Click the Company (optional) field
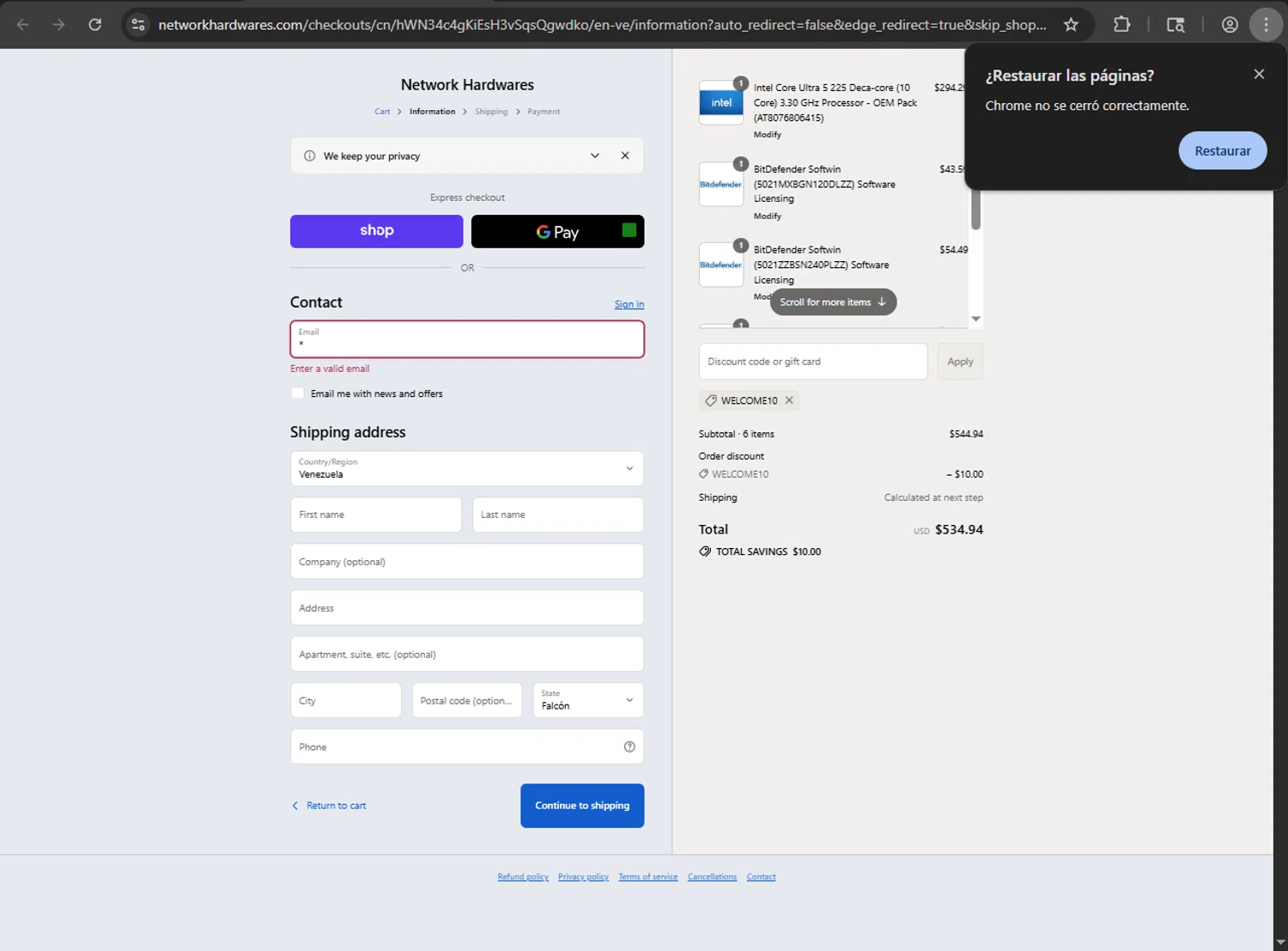The height and width of the screenshot is (951, 1288). [467, 561]
